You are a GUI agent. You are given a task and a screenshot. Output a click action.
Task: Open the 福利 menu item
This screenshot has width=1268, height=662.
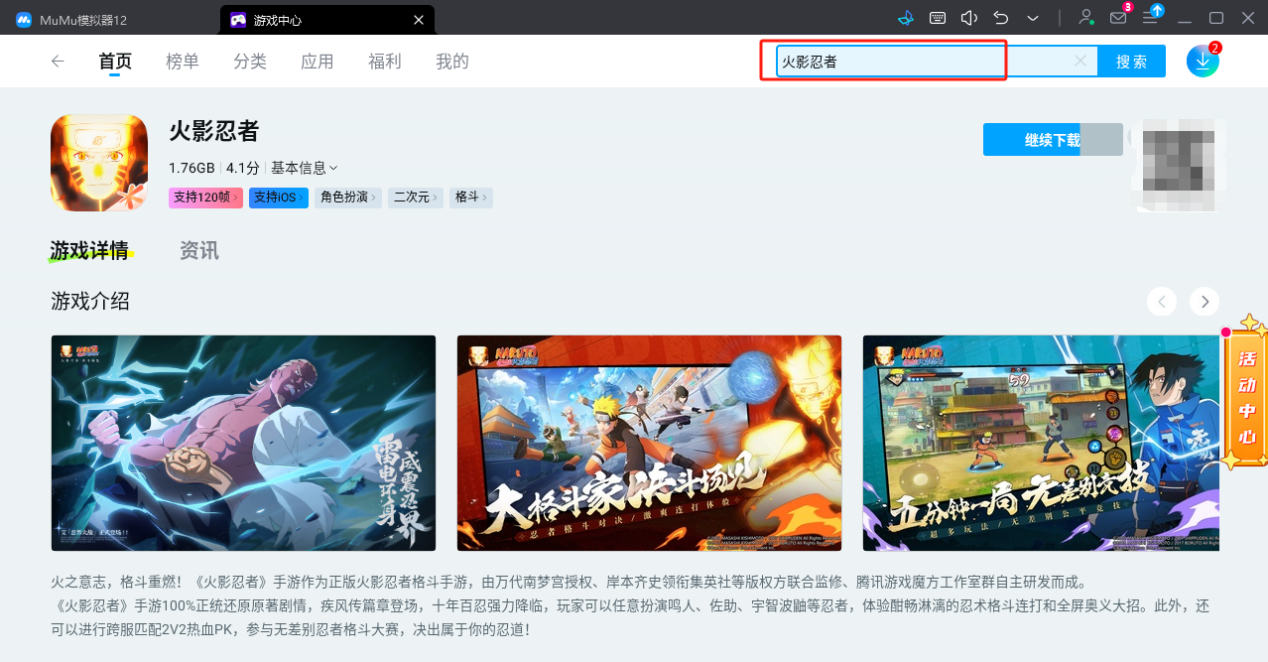click(384, 61)
